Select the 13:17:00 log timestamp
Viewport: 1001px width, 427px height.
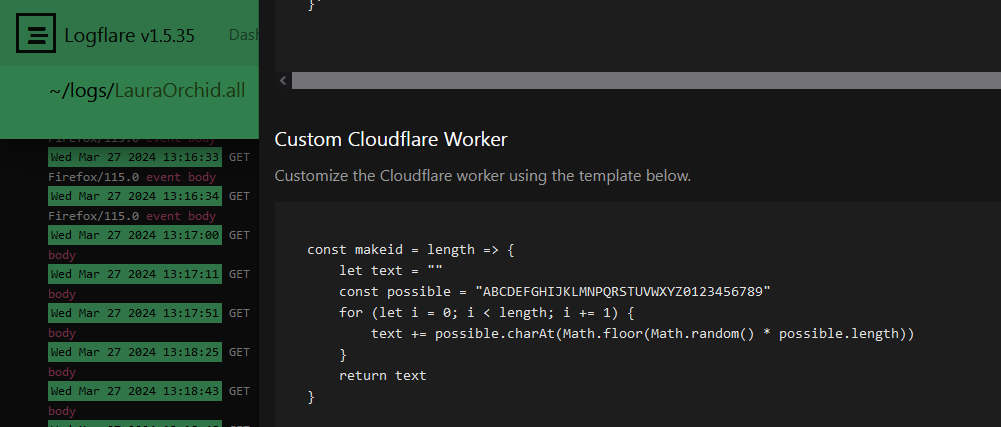pyautogui.click(x=134, y=235)
